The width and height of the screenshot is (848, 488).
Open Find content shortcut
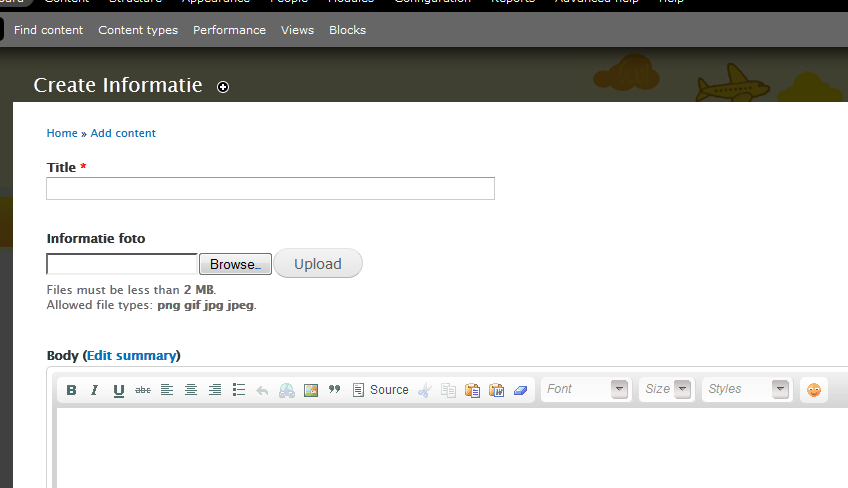(x=48, y=30)
